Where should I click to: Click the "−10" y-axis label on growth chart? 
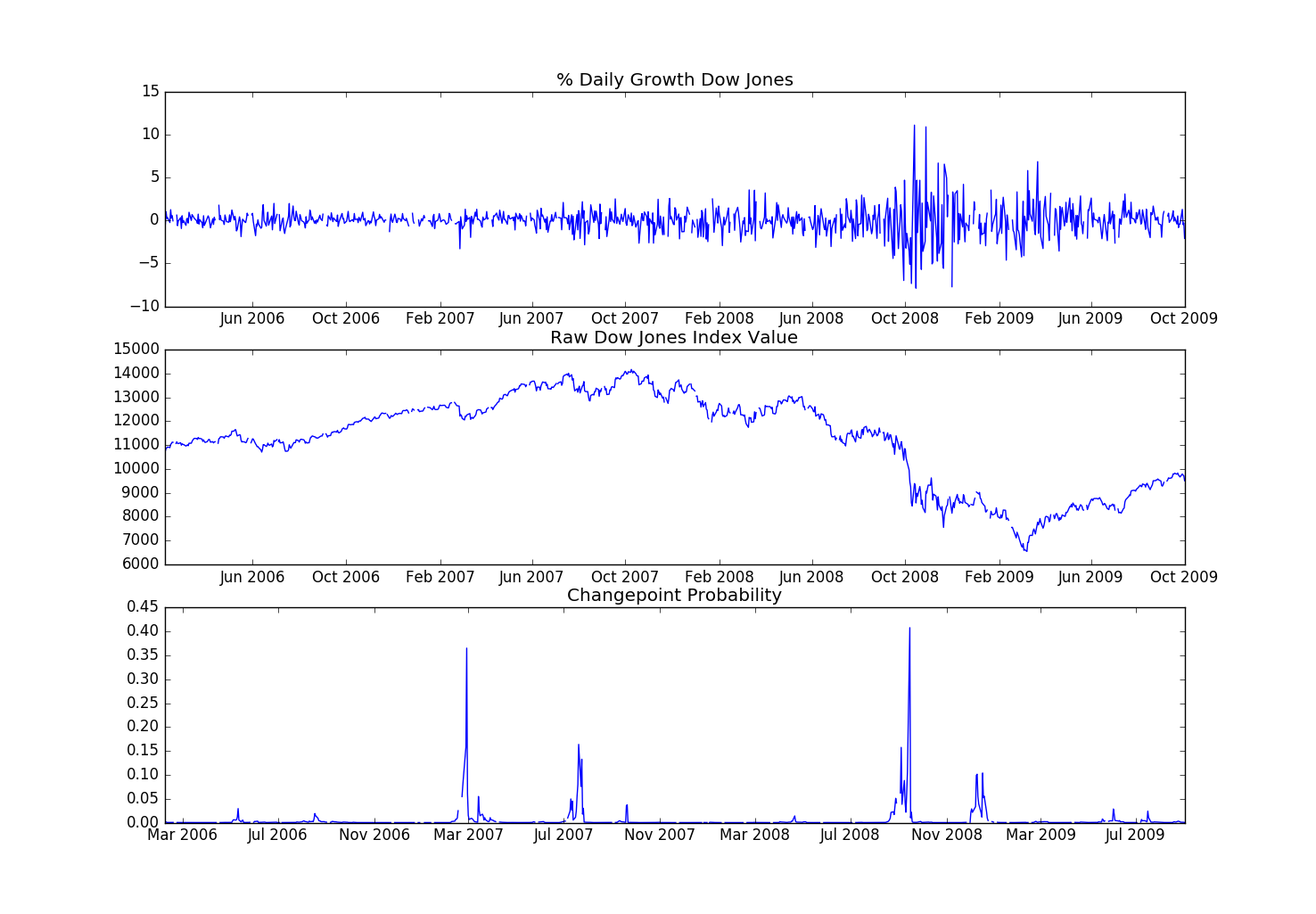click(x=144, y=306)
